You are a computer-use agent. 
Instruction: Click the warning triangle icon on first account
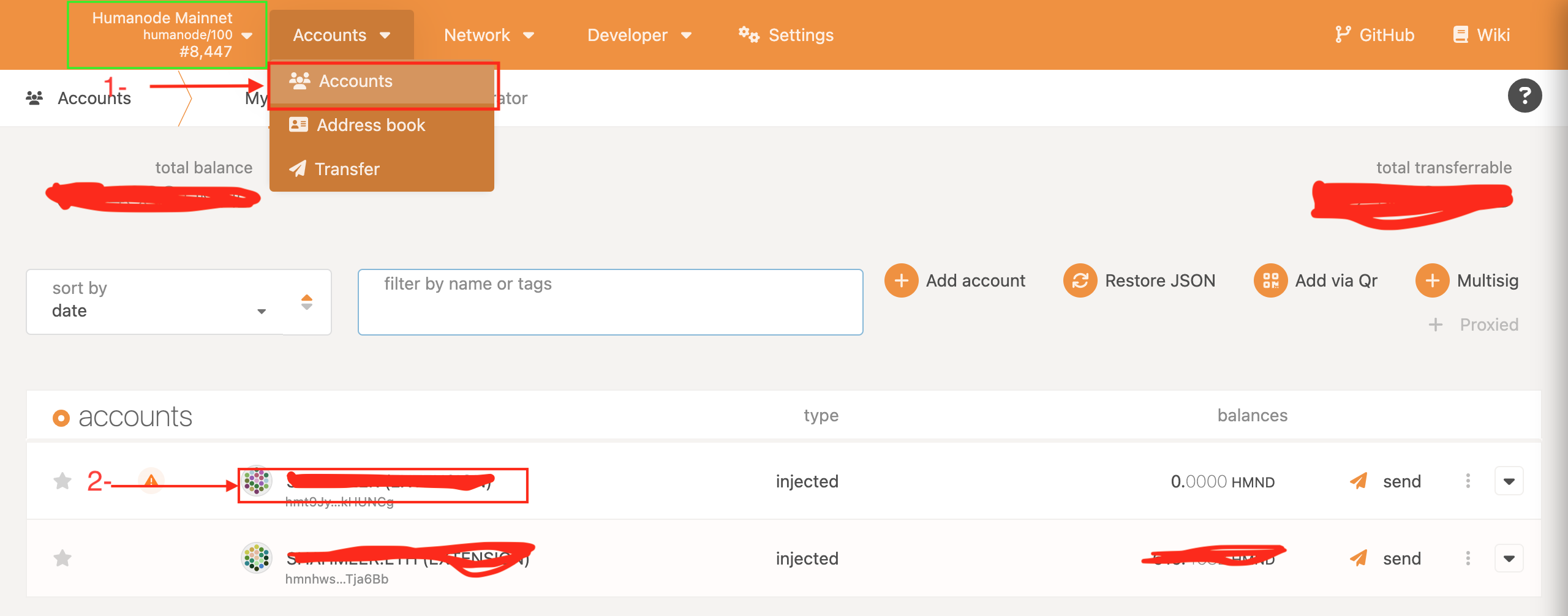click(151, 481)
